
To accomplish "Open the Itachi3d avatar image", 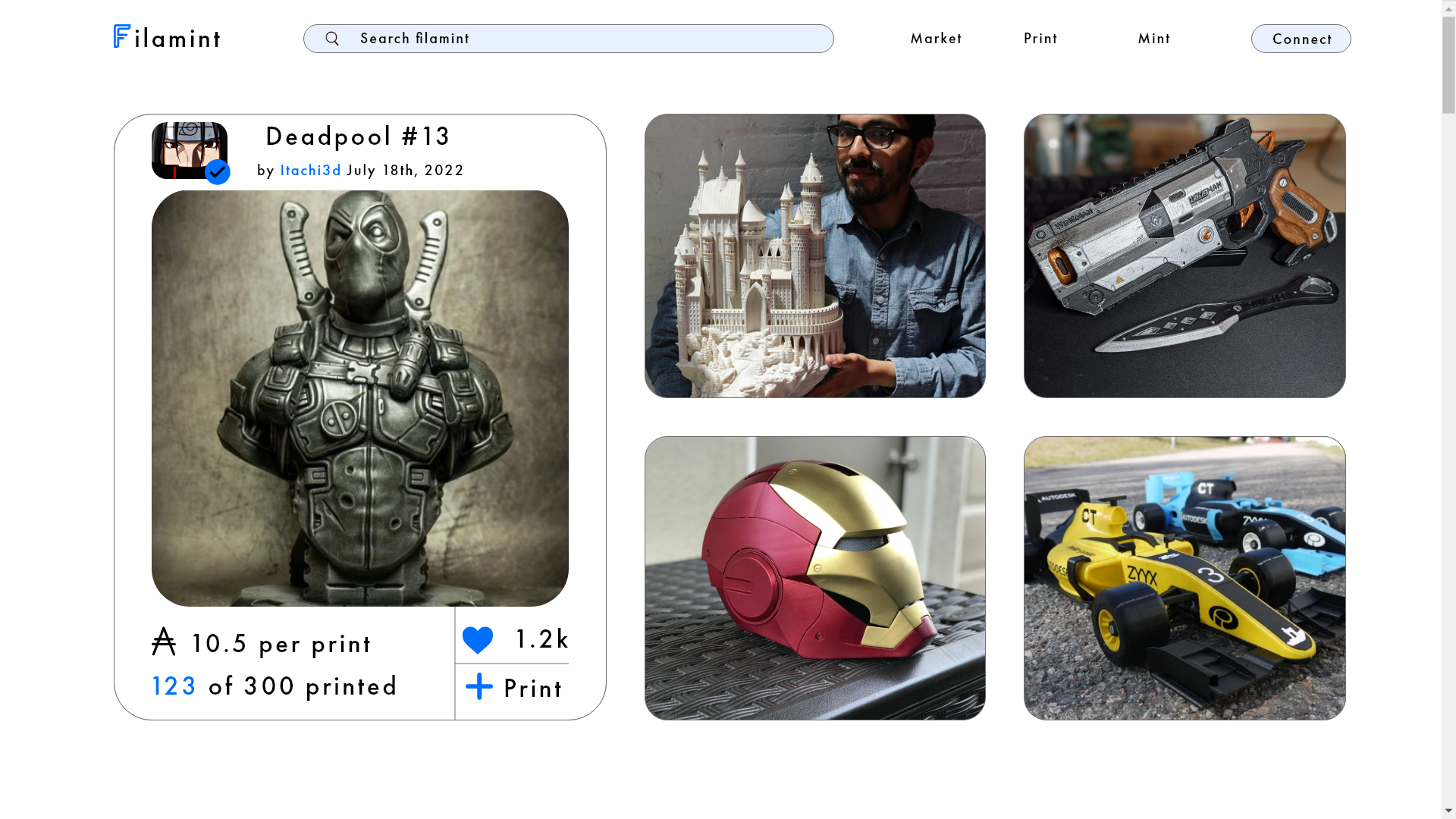I will (x=190, y=150).
